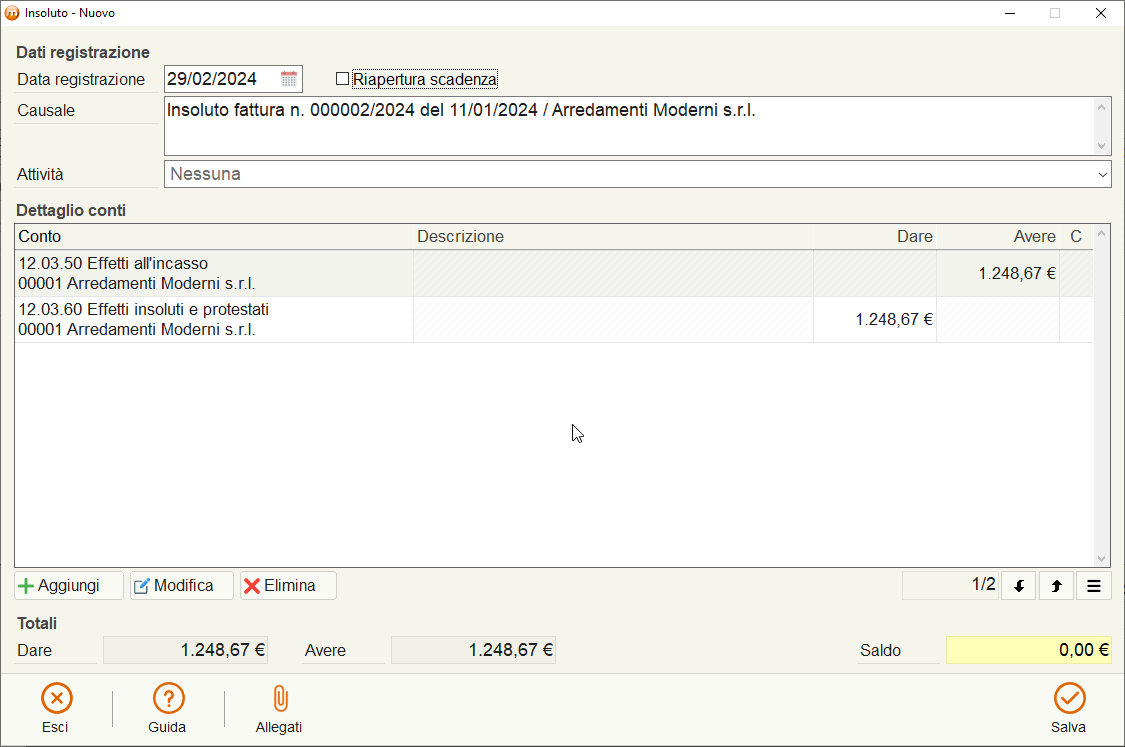
Task: Click the Causale scrollbar down arrow
Action: [1101, 146]
